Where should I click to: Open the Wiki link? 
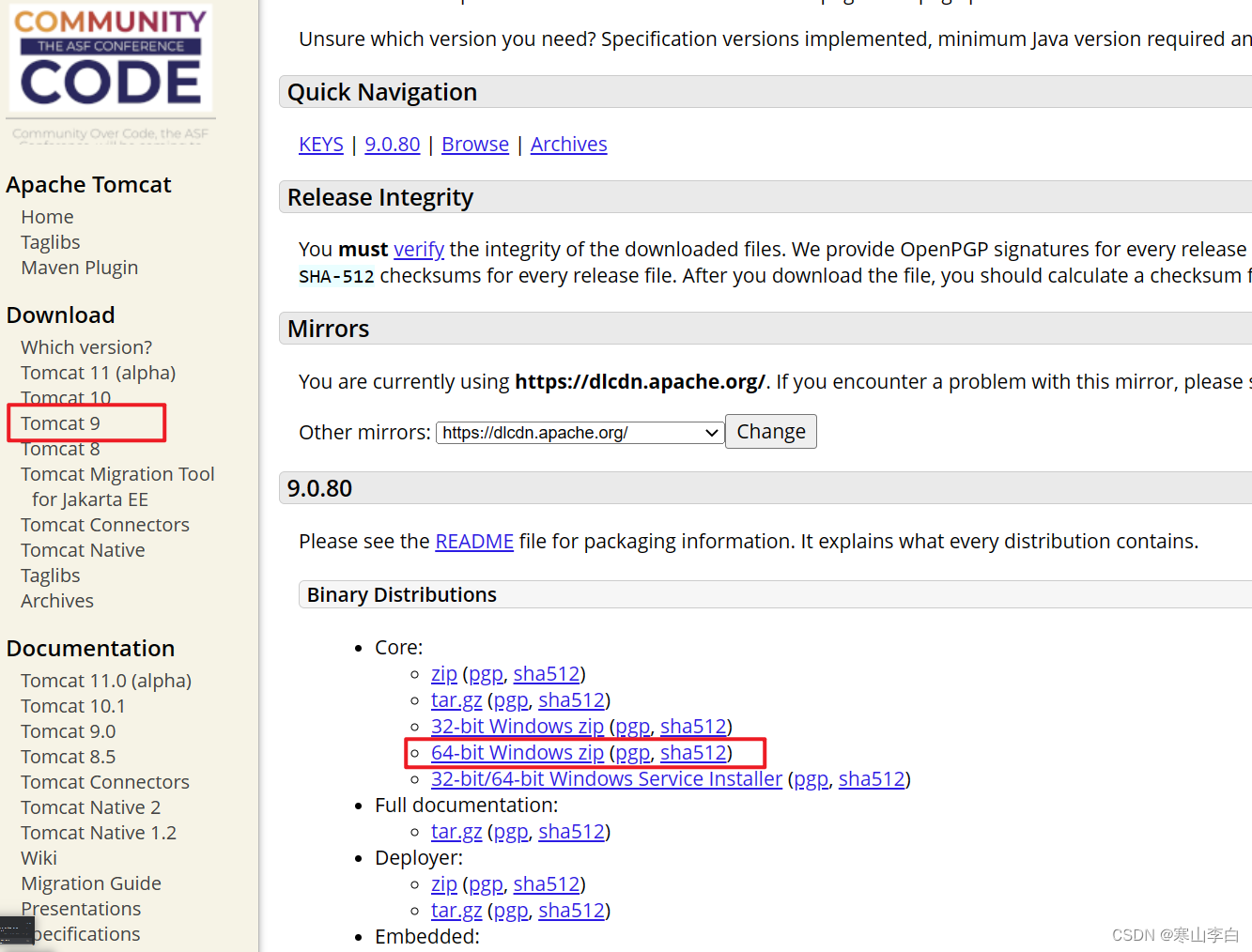tap(39, 858)
